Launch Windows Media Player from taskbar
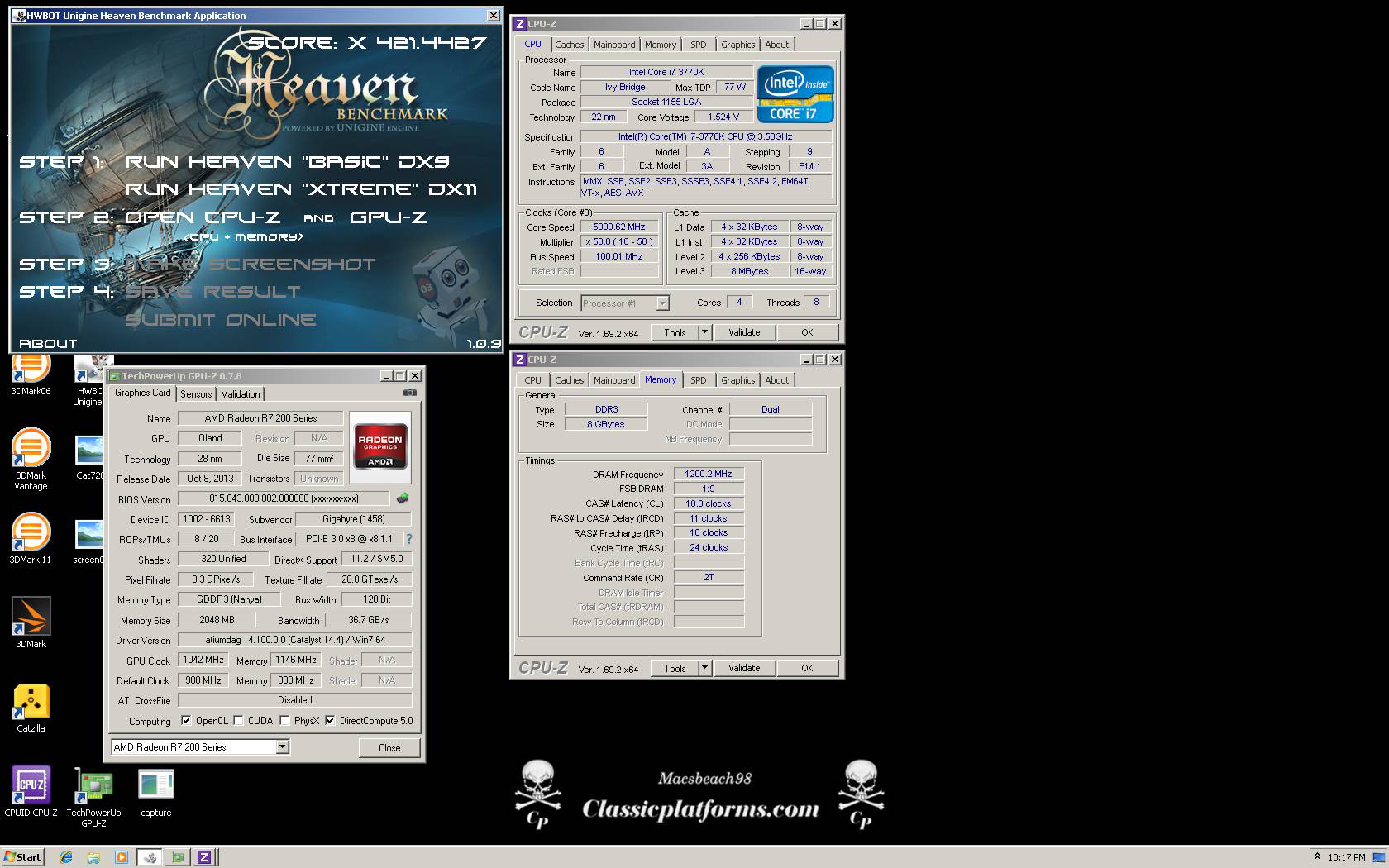The height and width of the screenshot is (868, 1389). click(x=121, y=857)
